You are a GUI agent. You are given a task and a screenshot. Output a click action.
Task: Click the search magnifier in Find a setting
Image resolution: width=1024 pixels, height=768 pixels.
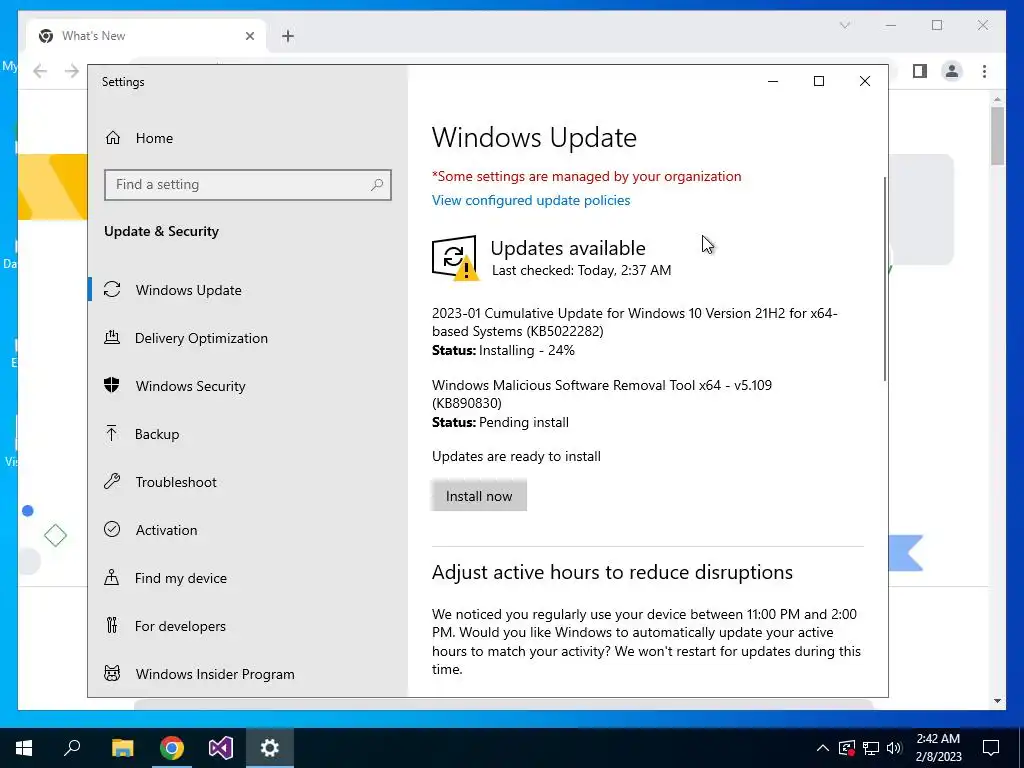pyautogui.click(x=377, y=185)
